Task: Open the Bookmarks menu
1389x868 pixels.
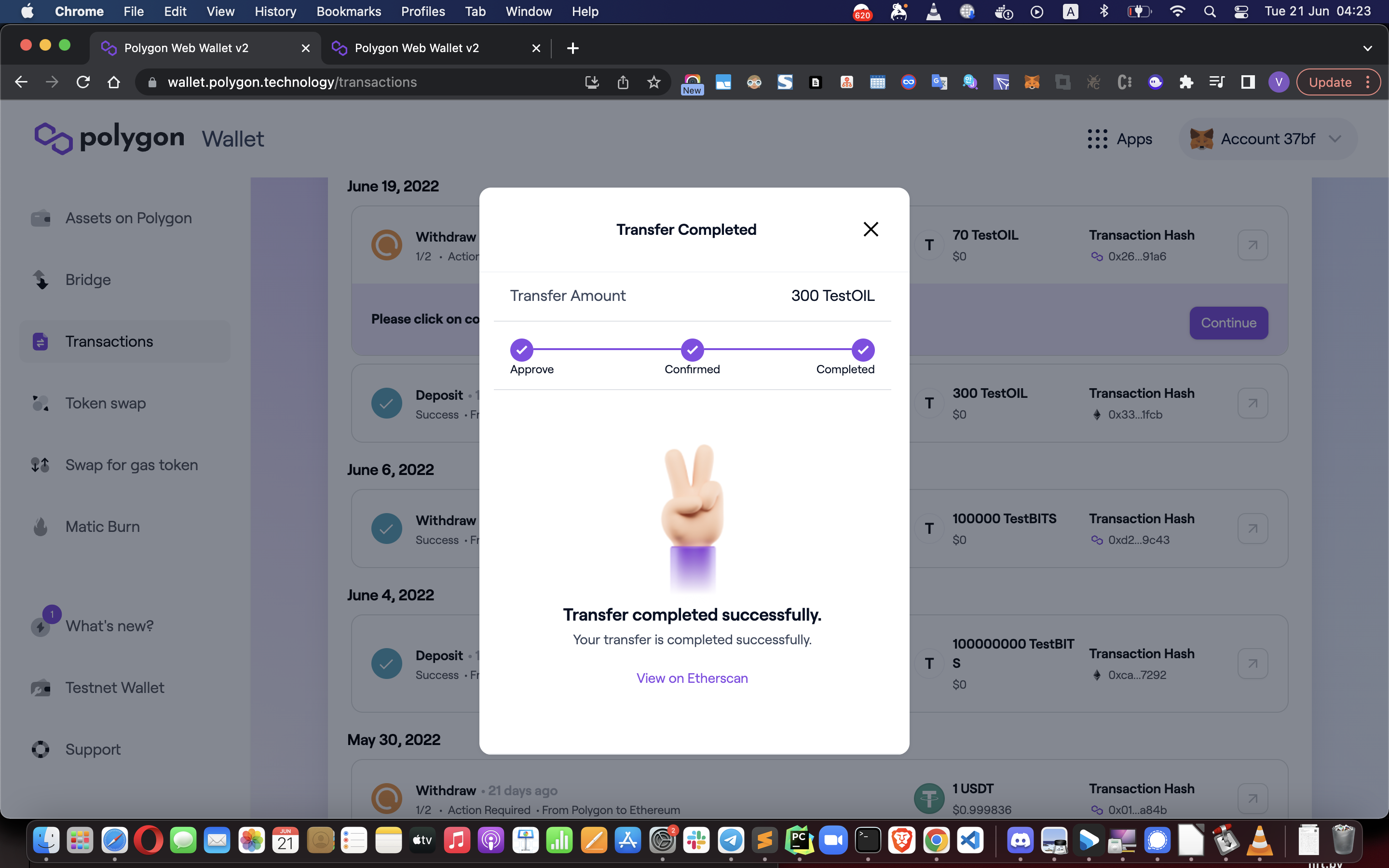Action: [348, 12]
